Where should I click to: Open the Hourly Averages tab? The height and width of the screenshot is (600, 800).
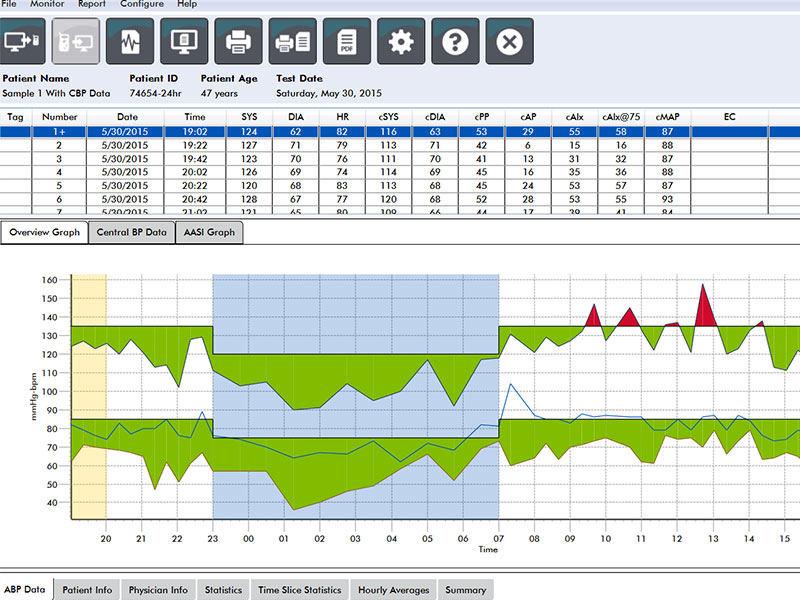tap(393, 590)
